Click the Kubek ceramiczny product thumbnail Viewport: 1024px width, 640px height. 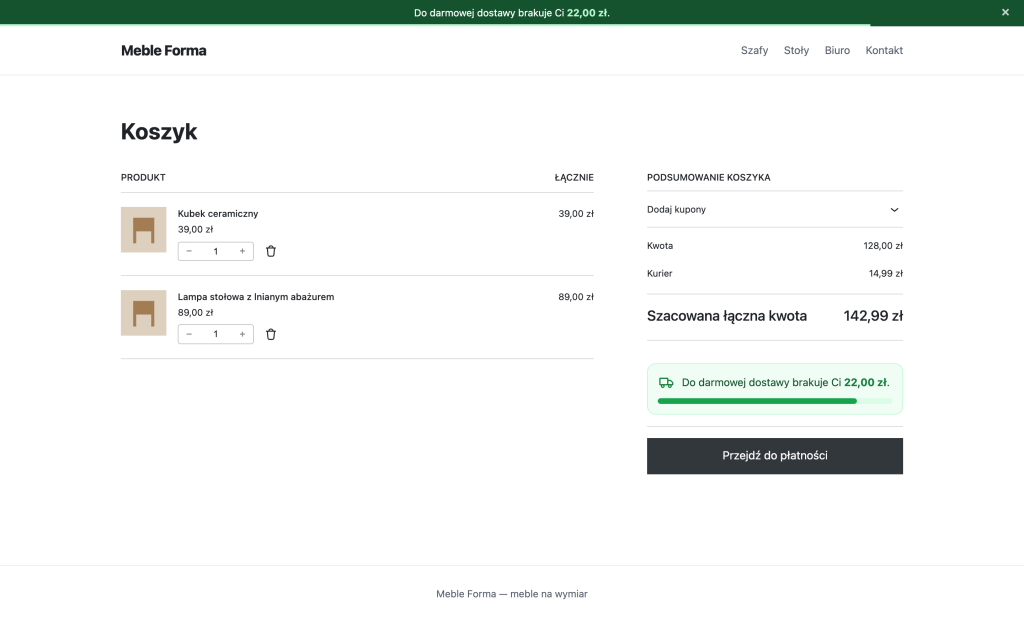[x=144, y=230]
